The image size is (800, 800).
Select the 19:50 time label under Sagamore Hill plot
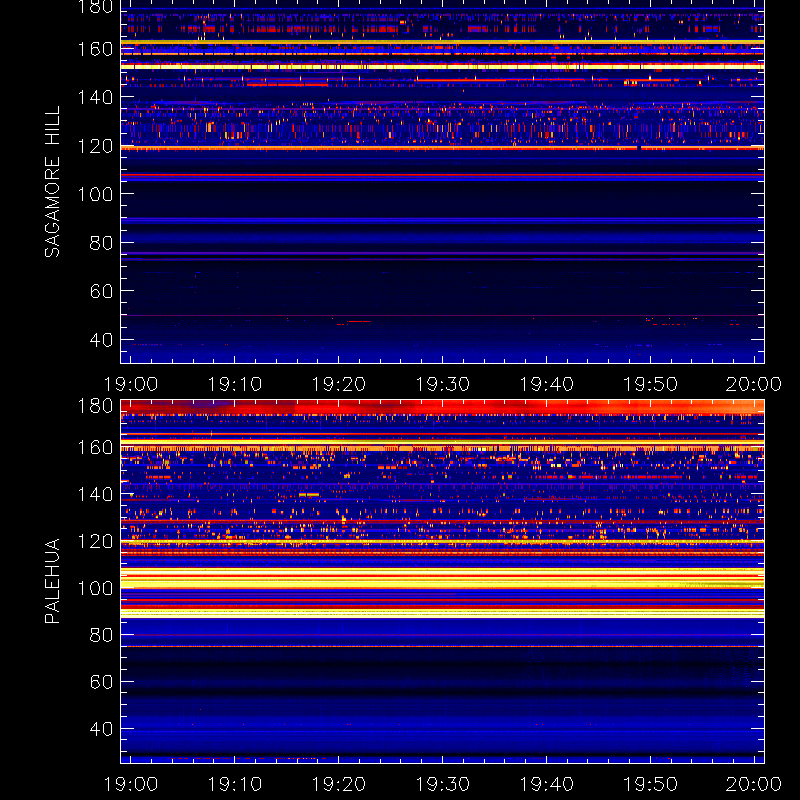click(x=651, y=384)
